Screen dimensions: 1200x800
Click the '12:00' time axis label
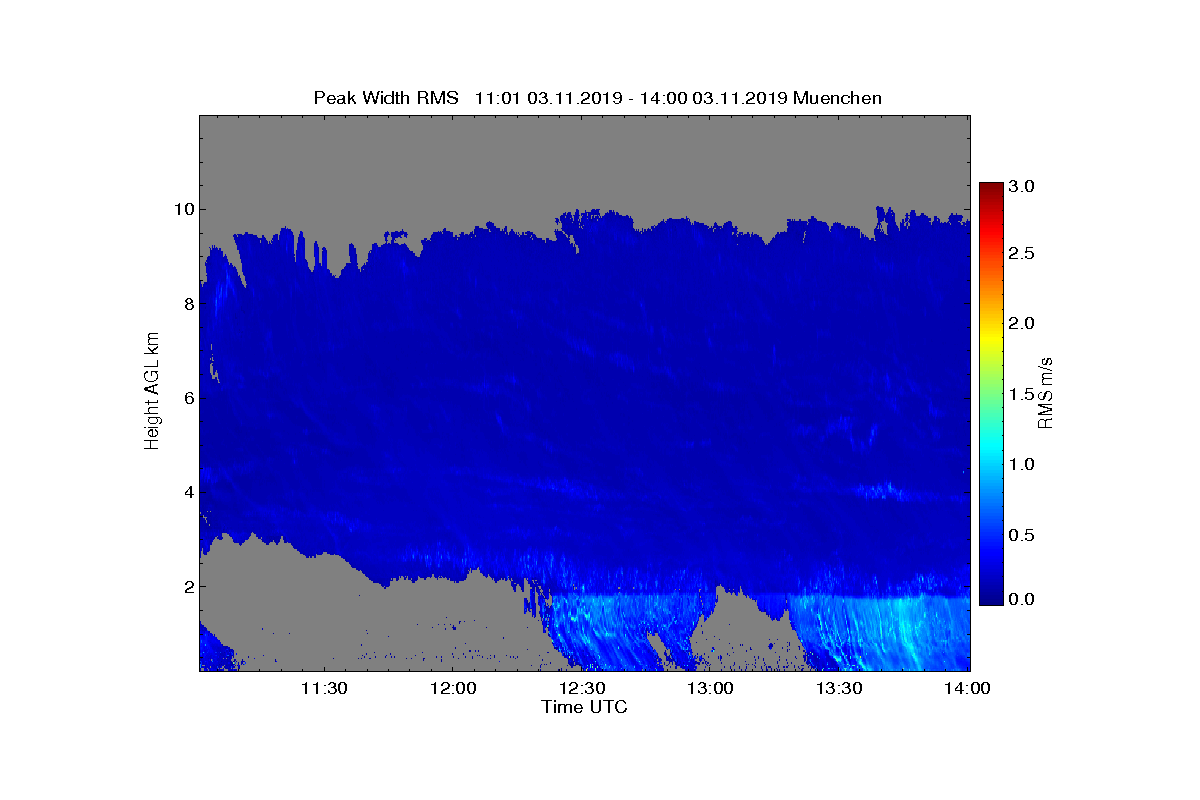click(453, 688)
